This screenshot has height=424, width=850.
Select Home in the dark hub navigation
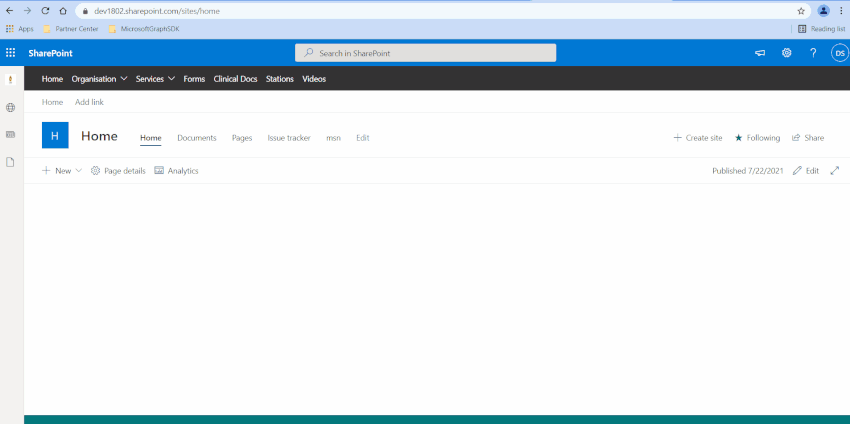click(x=52, y=79)
